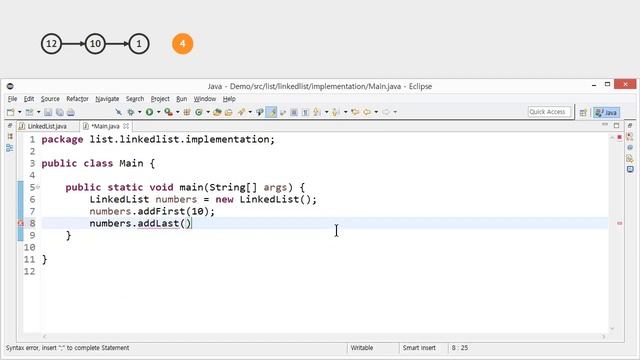Open the Forward history dropdown arrow
Viewport: 640px width, 360px height.
395,112
